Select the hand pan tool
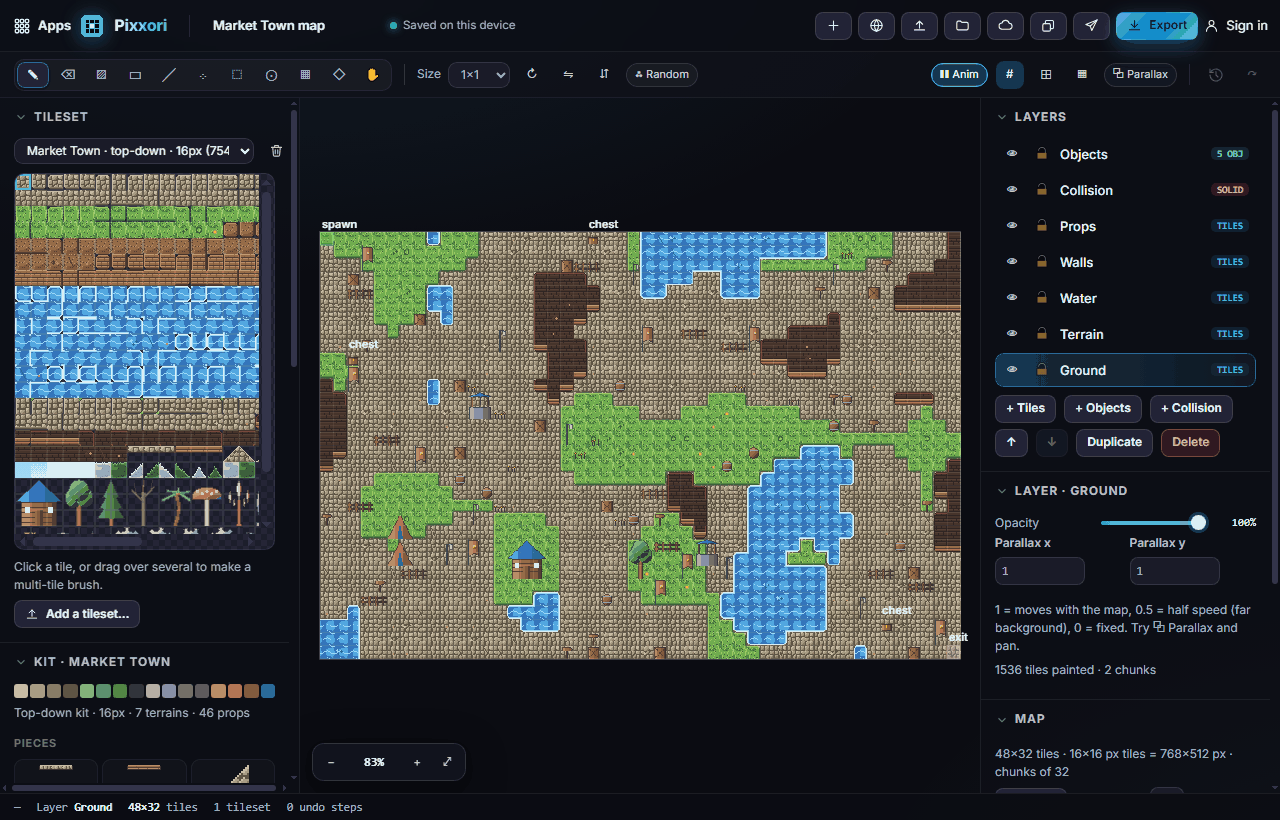 [373, 74]
